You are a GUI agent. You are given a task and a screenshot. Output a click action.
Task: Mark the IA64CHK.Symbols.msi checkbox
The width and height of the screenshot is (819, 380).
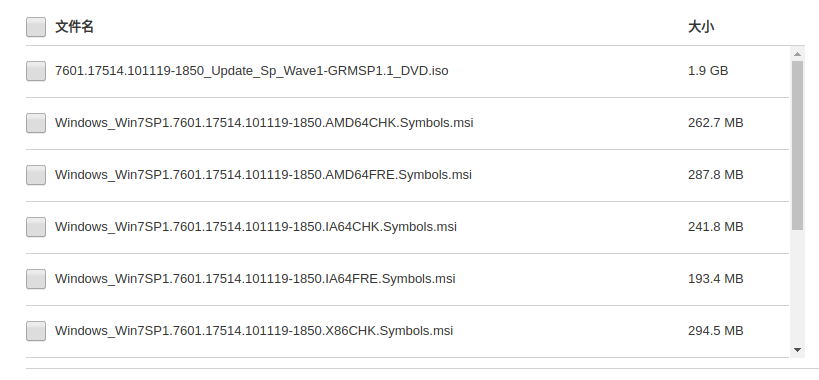coord(36,227)
